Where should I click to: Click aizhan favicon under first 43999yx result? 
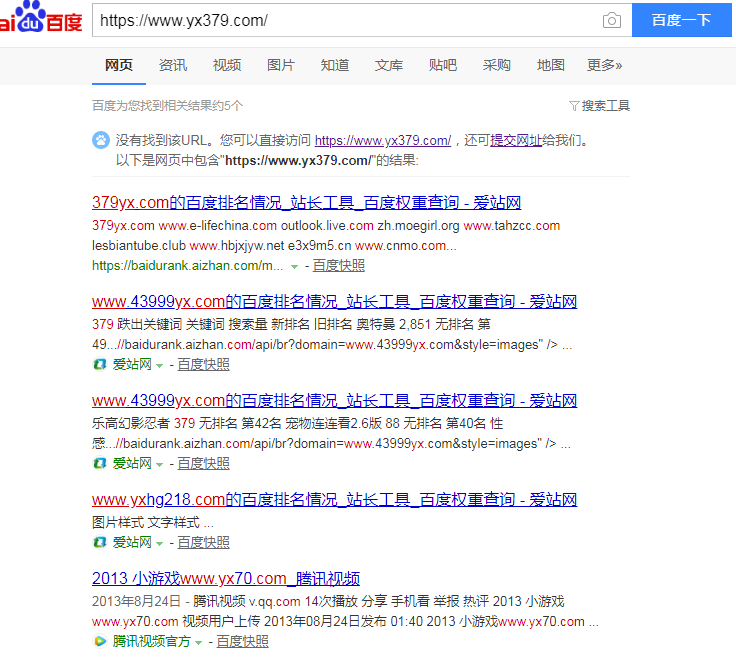coord(100,364)
